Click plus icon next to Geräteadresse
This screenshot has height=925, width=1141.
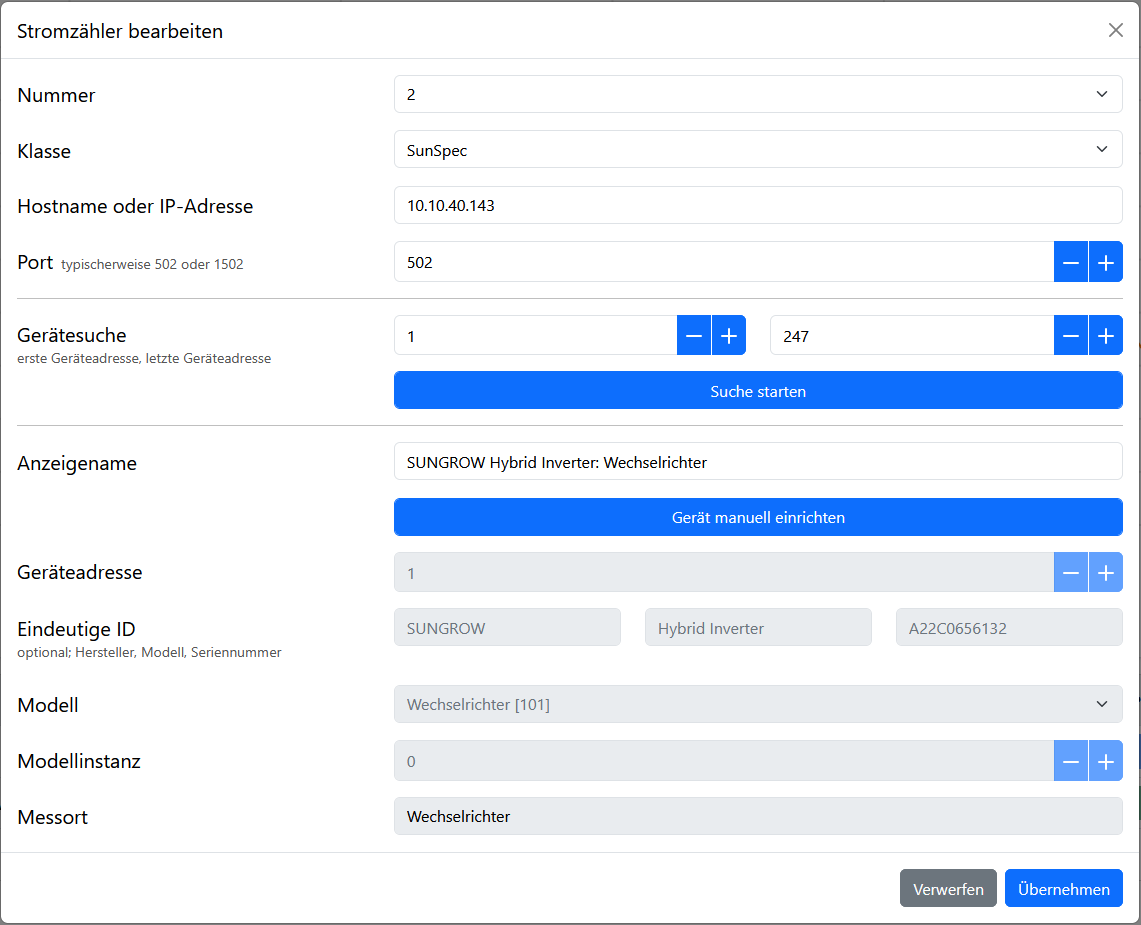pos(1105,573)
